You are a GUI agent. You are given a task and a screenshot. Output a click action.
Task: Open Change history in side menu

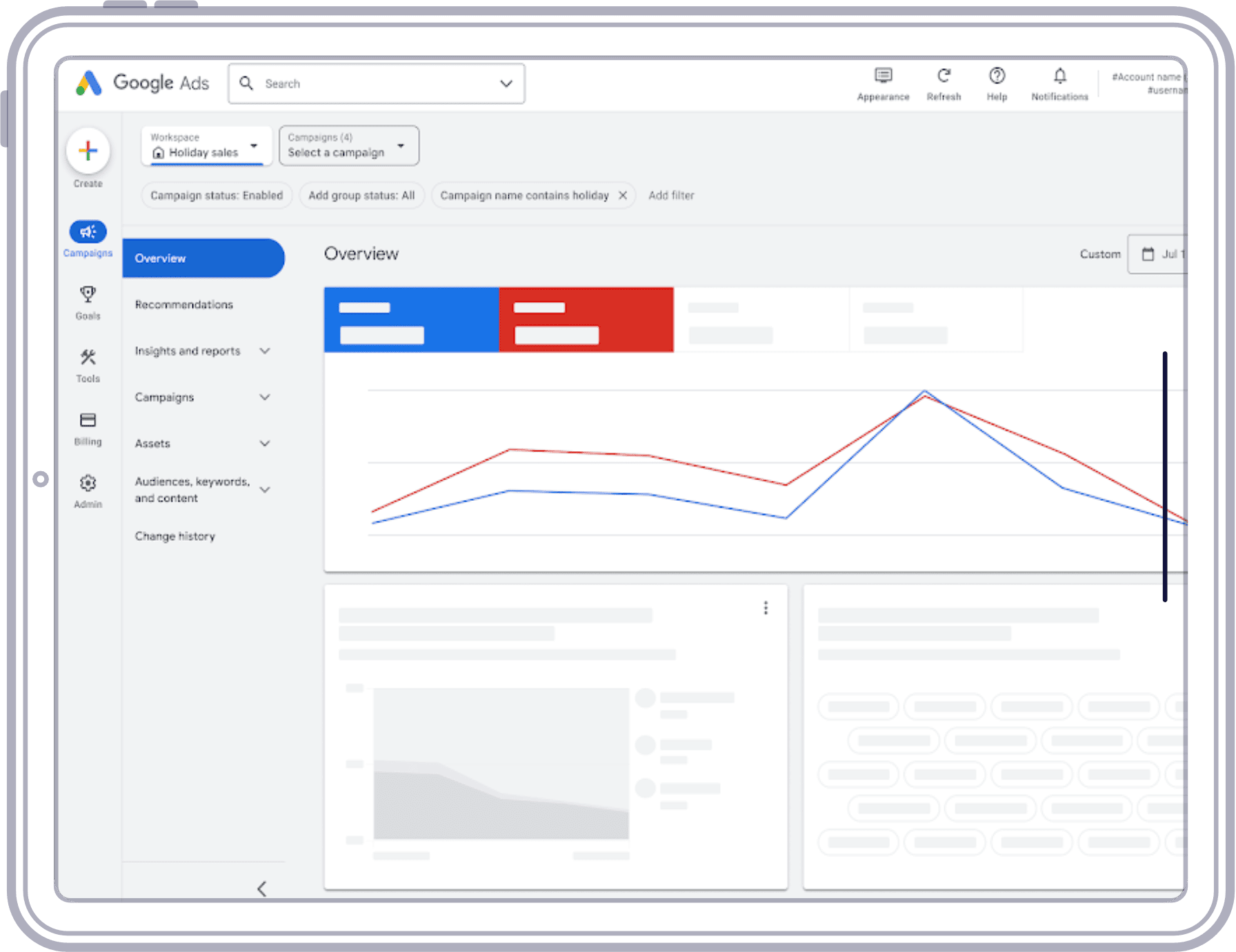175,537
